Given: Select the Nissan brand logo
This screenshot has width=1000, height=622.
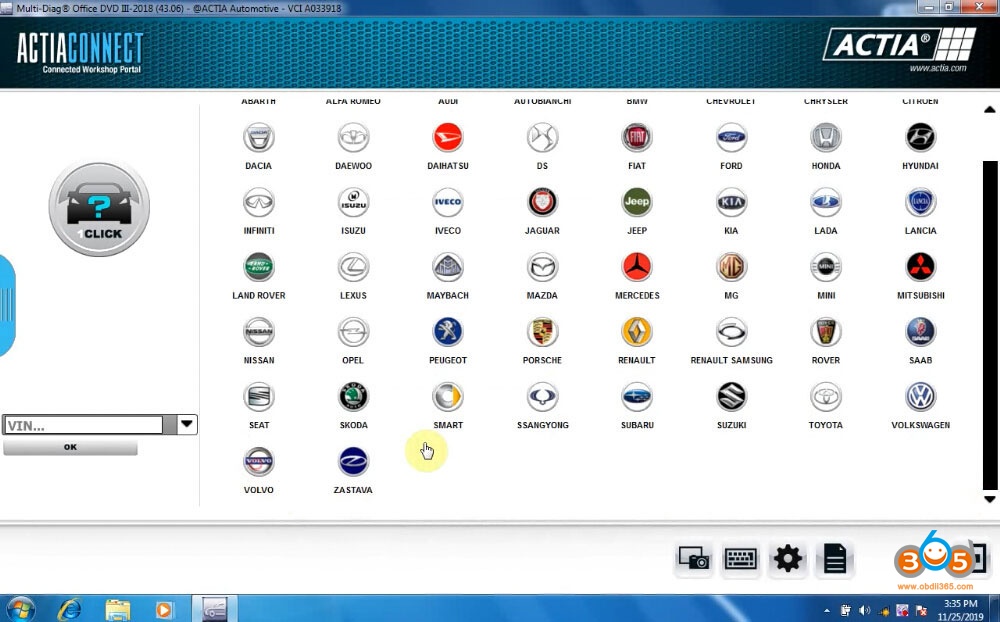Looking at the screenshot, I should tap(258, 332).
